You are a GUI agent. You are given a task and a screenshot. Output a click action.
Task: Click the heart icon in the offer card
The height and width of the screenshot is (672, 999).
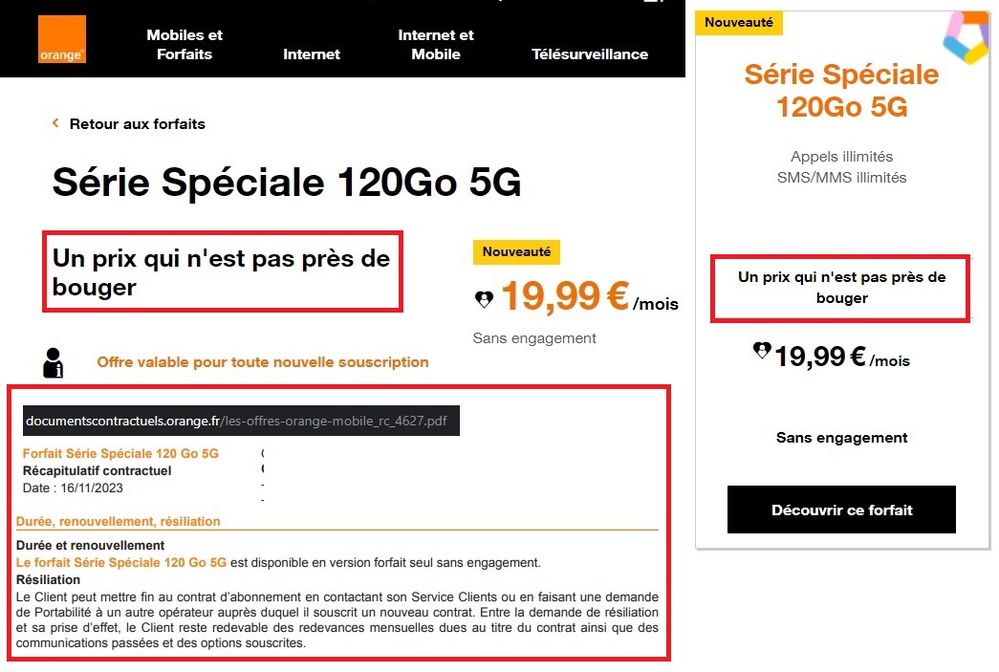click(x=762, y=351)
